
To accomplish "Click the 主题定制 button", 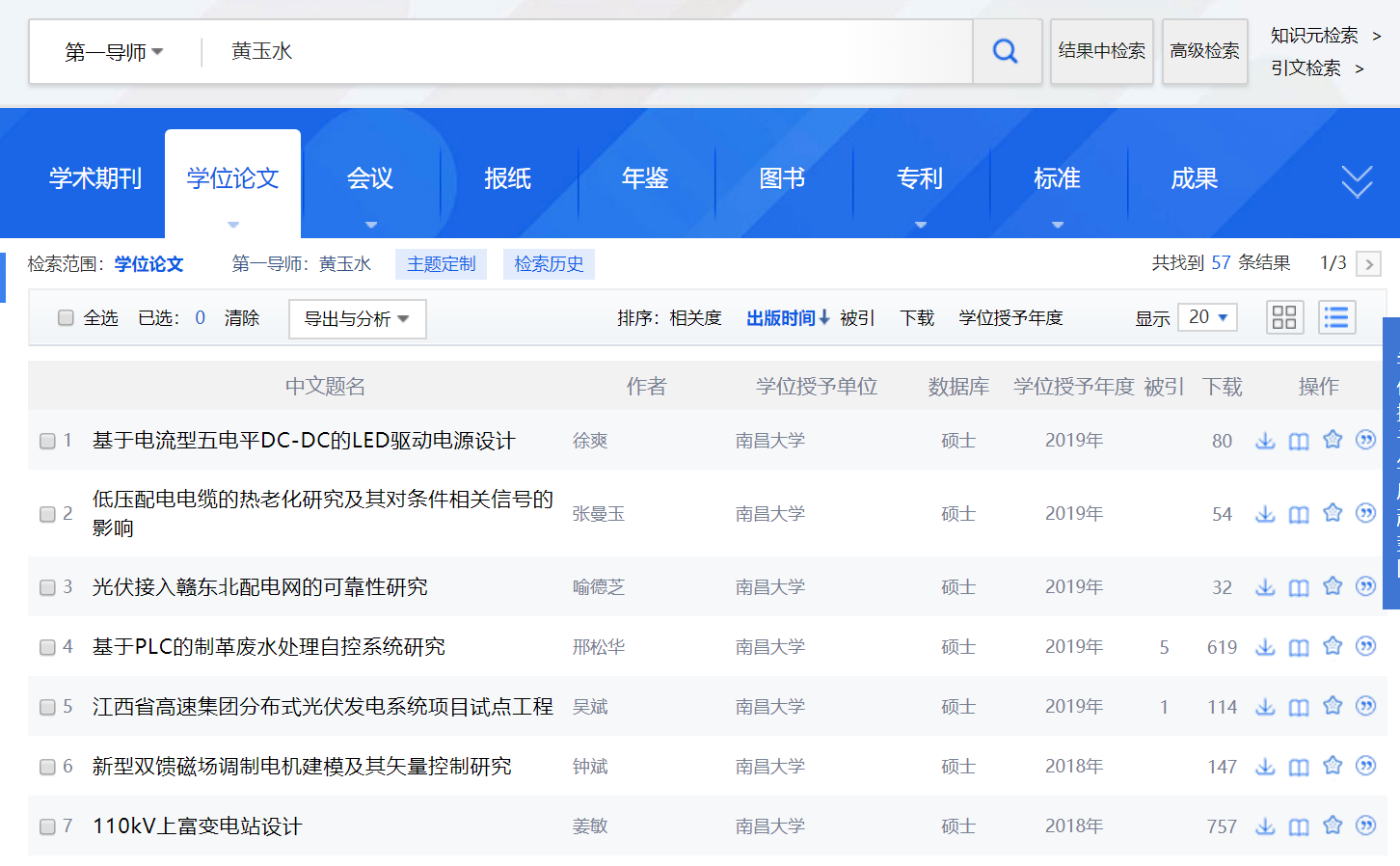I will [441, 264].
